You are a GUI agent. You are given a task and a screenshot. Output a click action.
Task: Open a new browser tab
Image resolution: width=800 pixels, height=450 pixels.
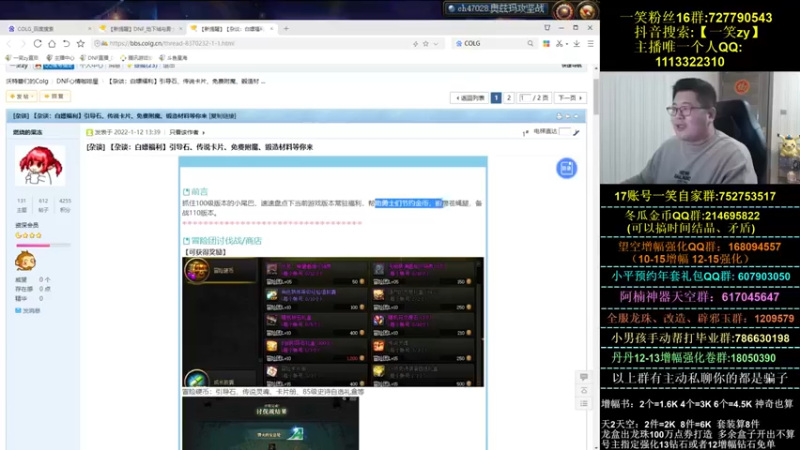[x=286, y=29]
